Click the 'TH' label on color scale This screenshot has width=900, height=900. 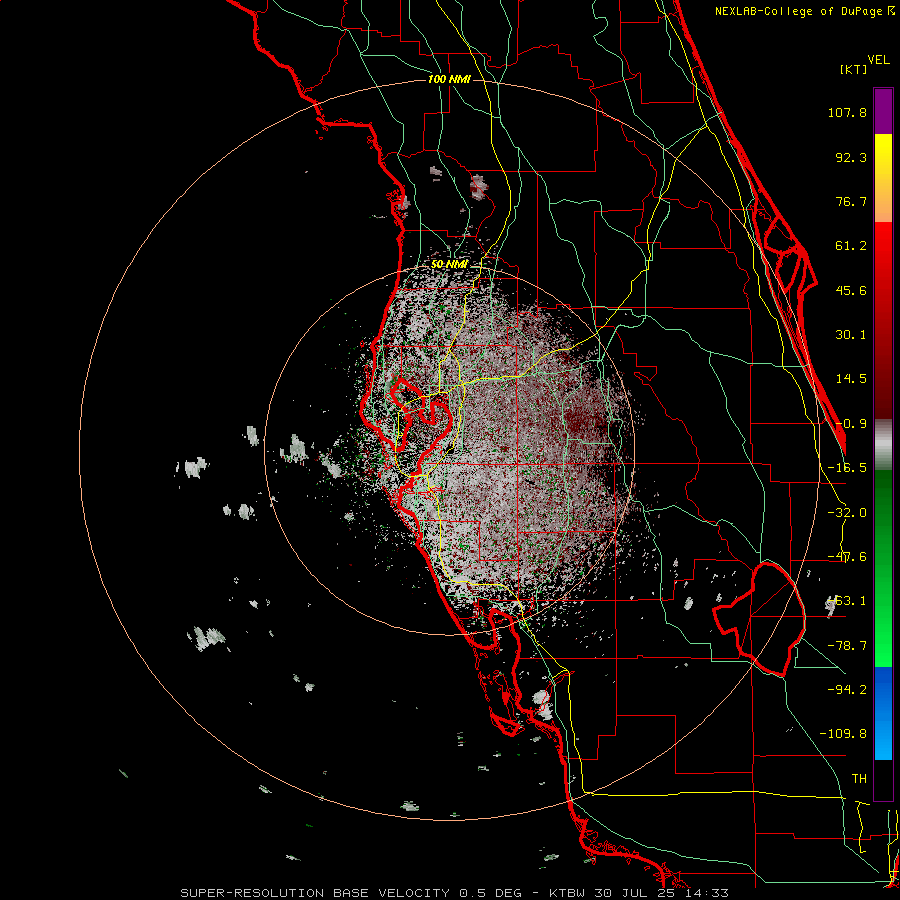(859, 779)
